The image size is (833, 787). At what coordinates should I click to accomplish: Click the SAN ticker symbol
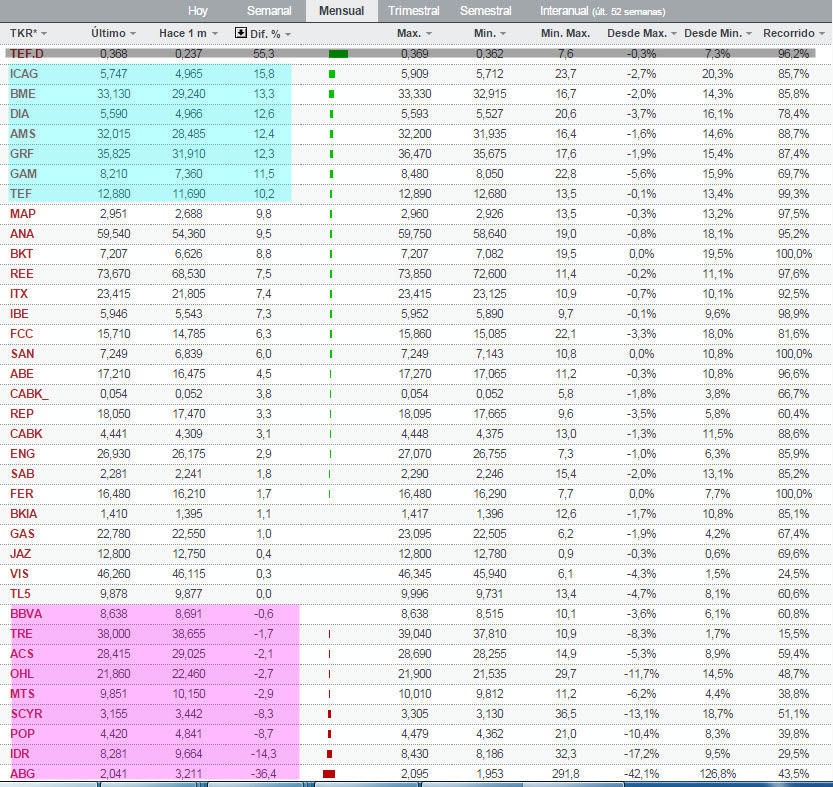tap(22, 353)
